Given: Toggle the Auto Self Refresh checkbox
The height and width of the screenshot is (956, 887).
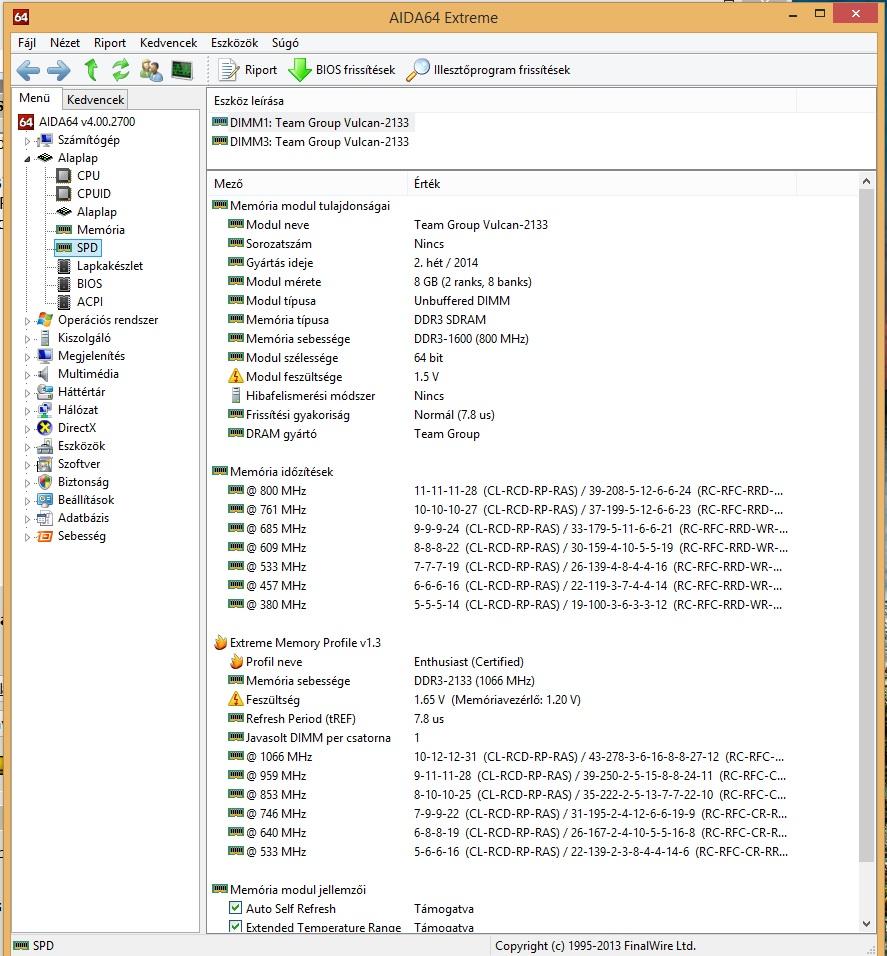Looking at the screenshot, I should point(235,908).
